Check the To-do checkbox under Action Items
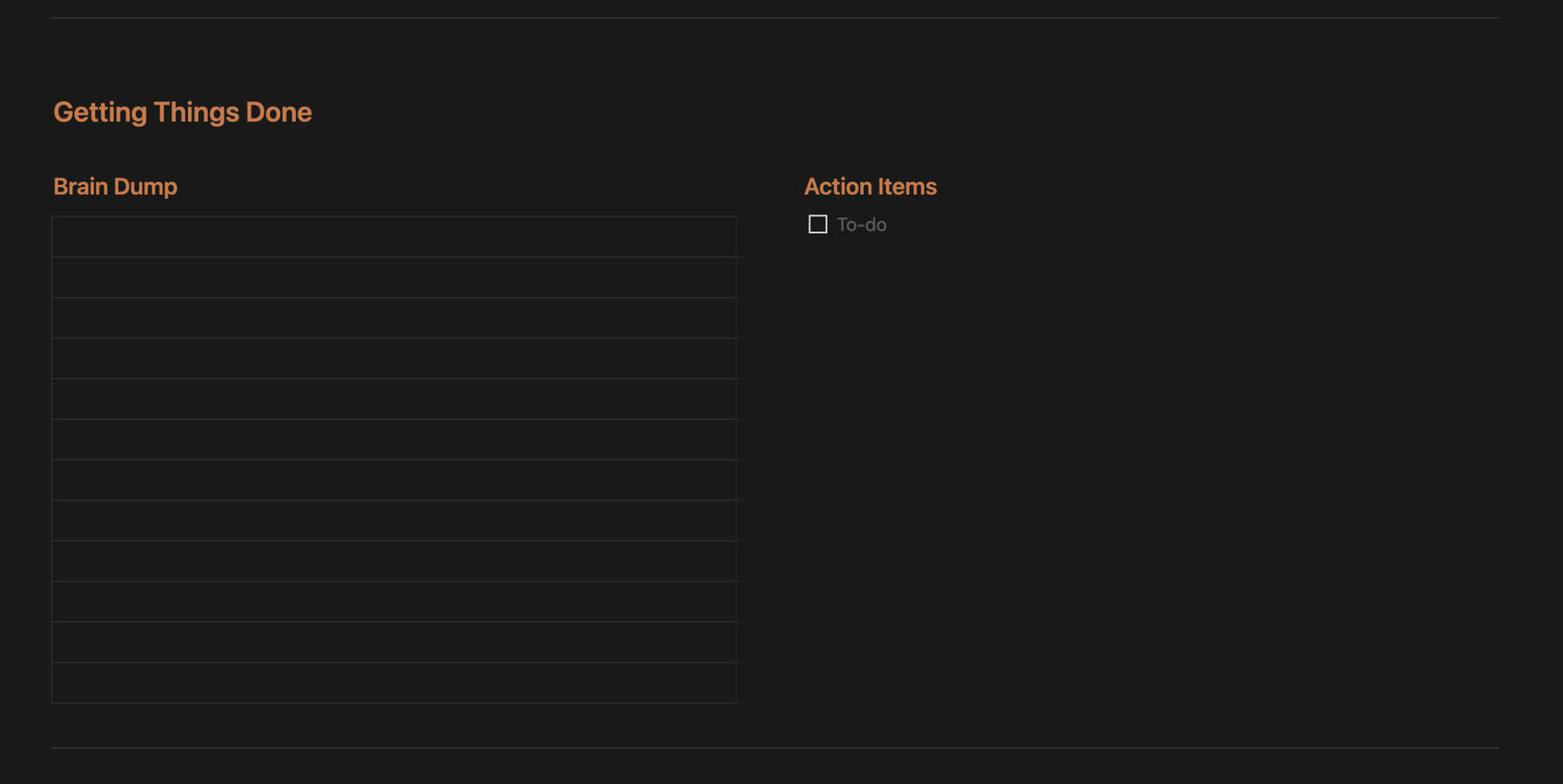1563x784 pixels. [818, 225]
